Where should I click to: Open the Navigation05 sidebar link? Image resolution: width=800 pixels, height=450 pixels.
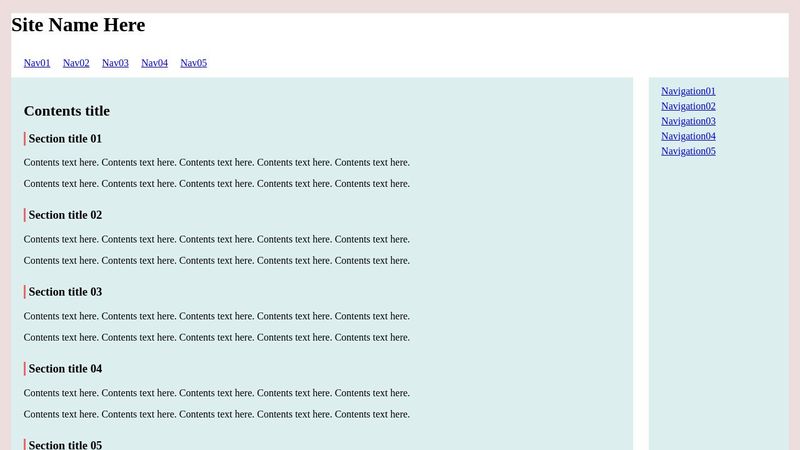pos(688,151)
